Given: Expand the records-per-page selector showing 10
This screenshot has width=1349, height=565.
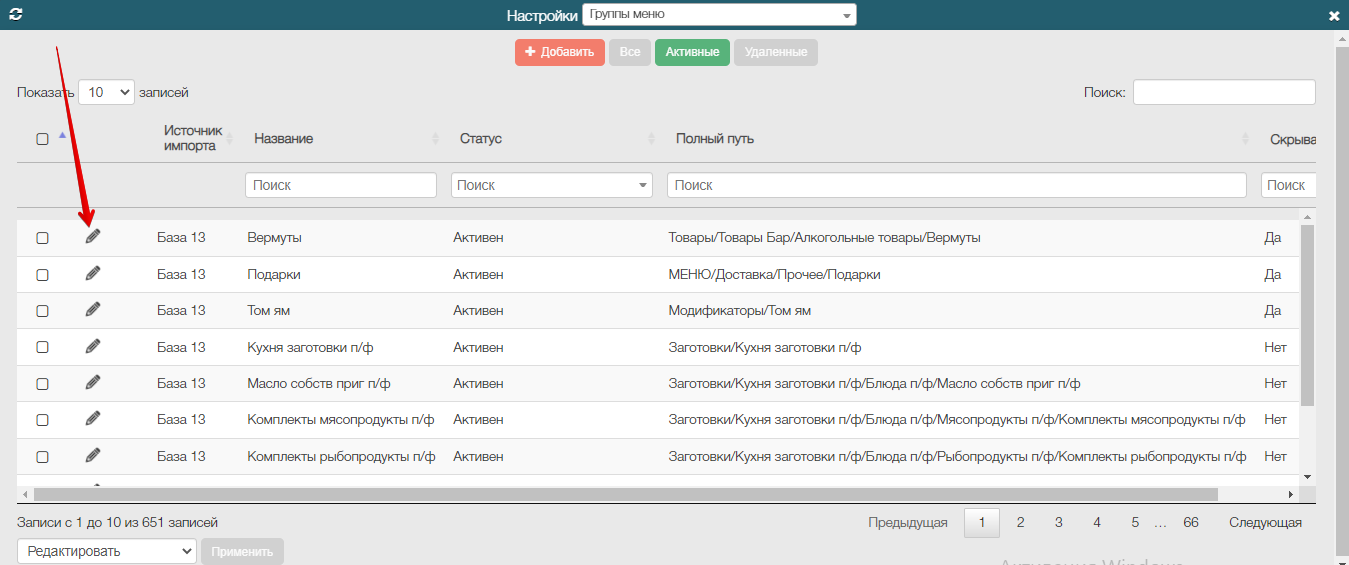Looking at the screenshot, I should pos(106,92).
